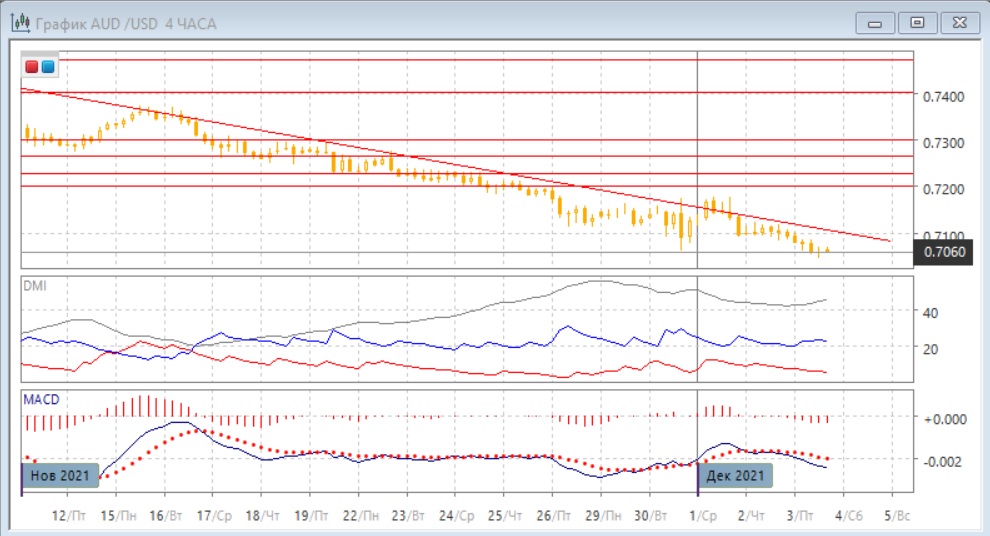This screenshot has height=536, width=990.
Task: Click the red square icon on chart
Action: [x=33, y=67]
